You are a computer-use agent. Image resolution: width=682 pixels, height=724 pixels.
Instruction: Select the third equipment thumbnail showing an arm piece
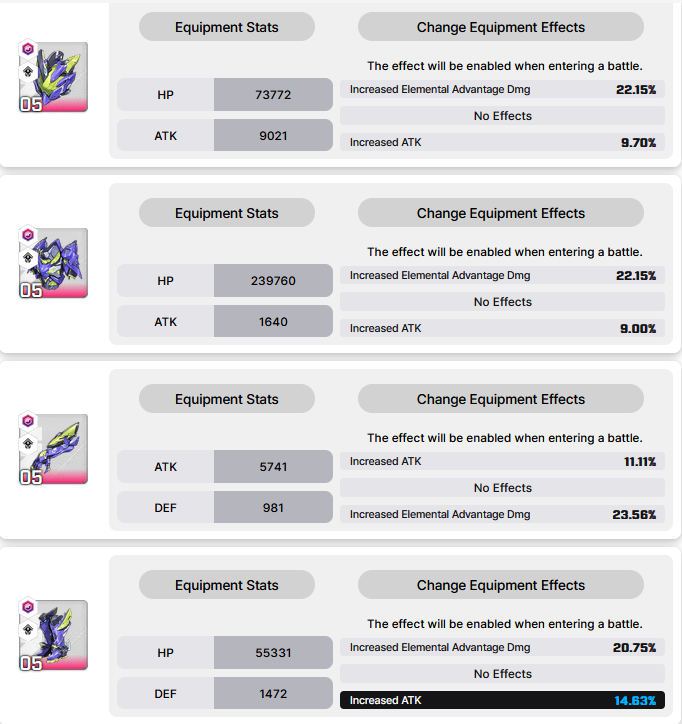(x=53, y=449)
